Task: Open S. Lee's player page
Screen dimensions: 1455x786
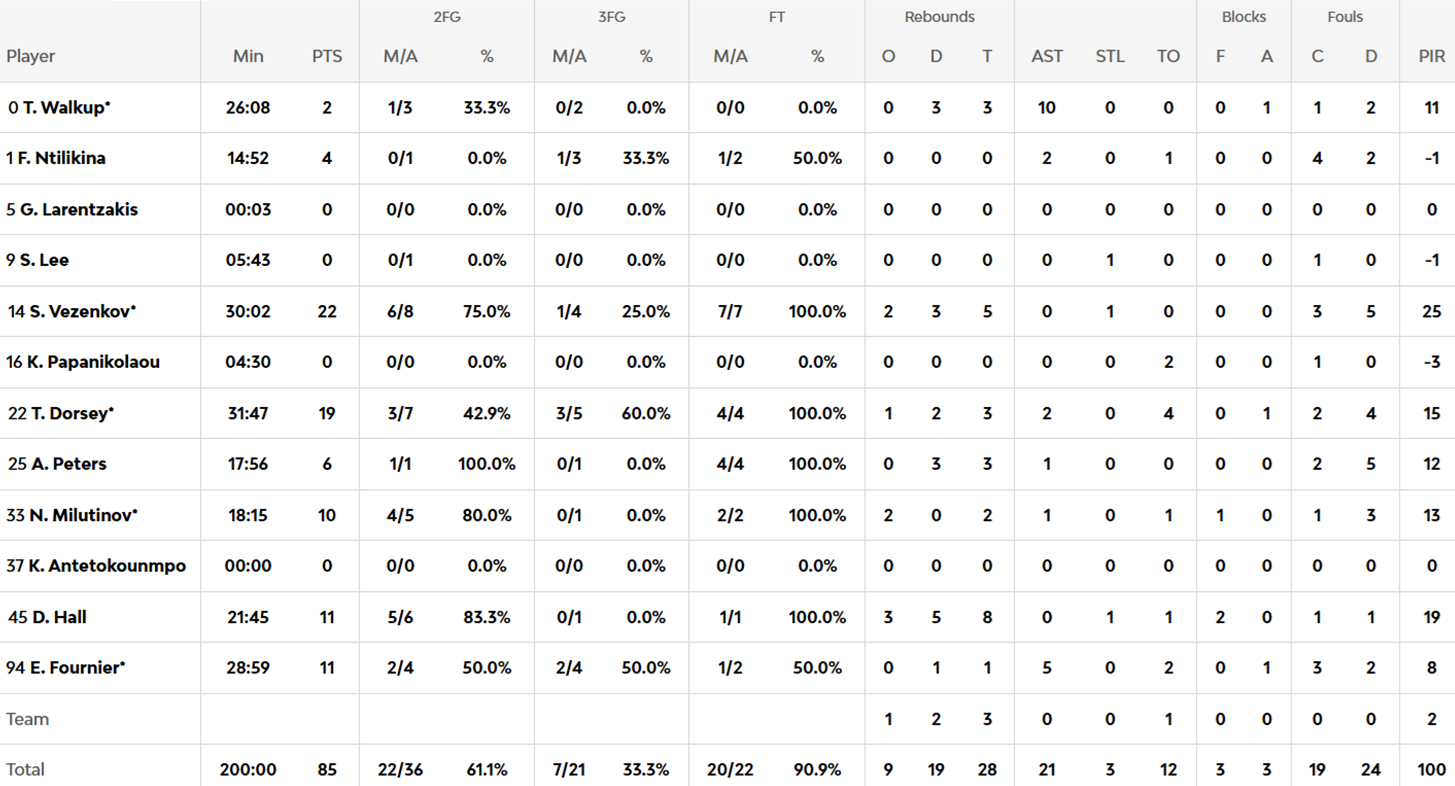Action: click(44, 260)
